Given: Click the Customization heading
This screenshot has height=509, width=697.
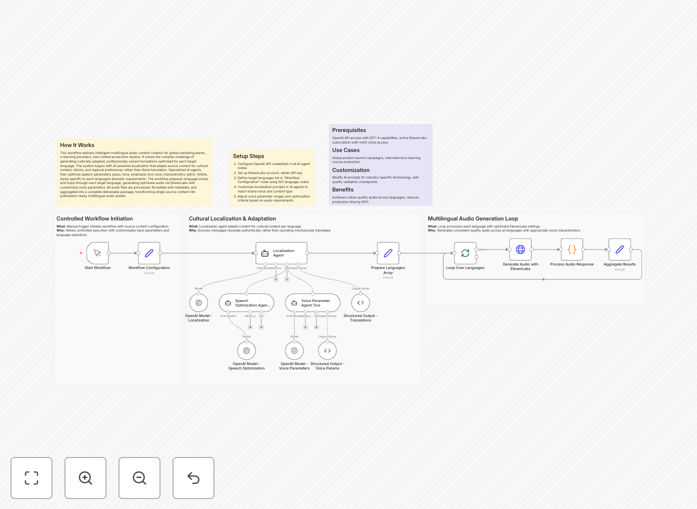Looking at the screenshot, I should tap(351, 170).
